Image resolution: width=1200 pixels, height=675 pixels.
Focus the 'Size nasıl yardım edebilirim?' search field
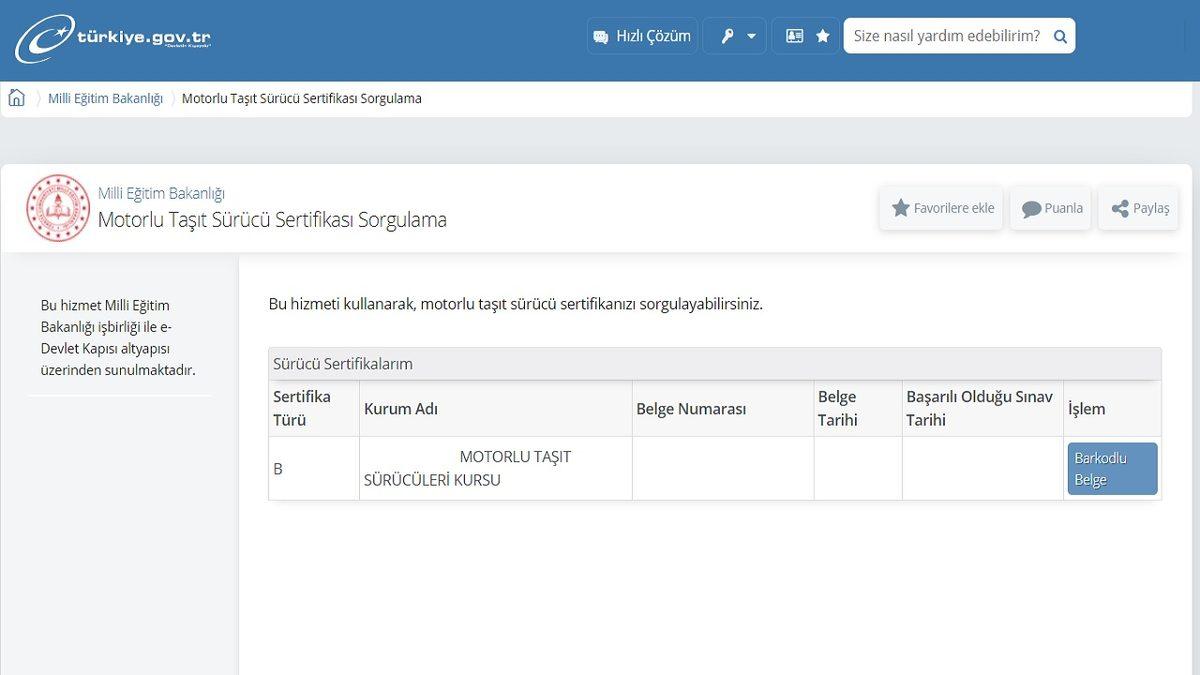point(945,36)
